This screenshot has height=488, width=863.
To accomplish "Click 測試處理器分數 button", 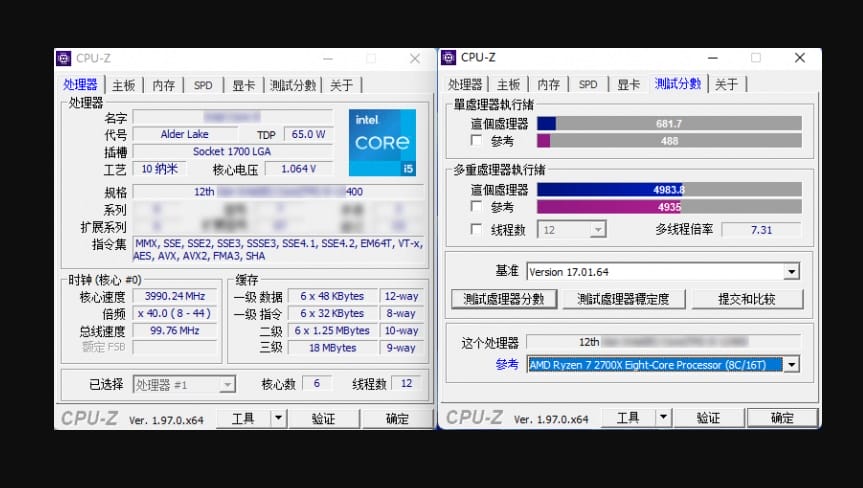I will (x=504, y=299).
